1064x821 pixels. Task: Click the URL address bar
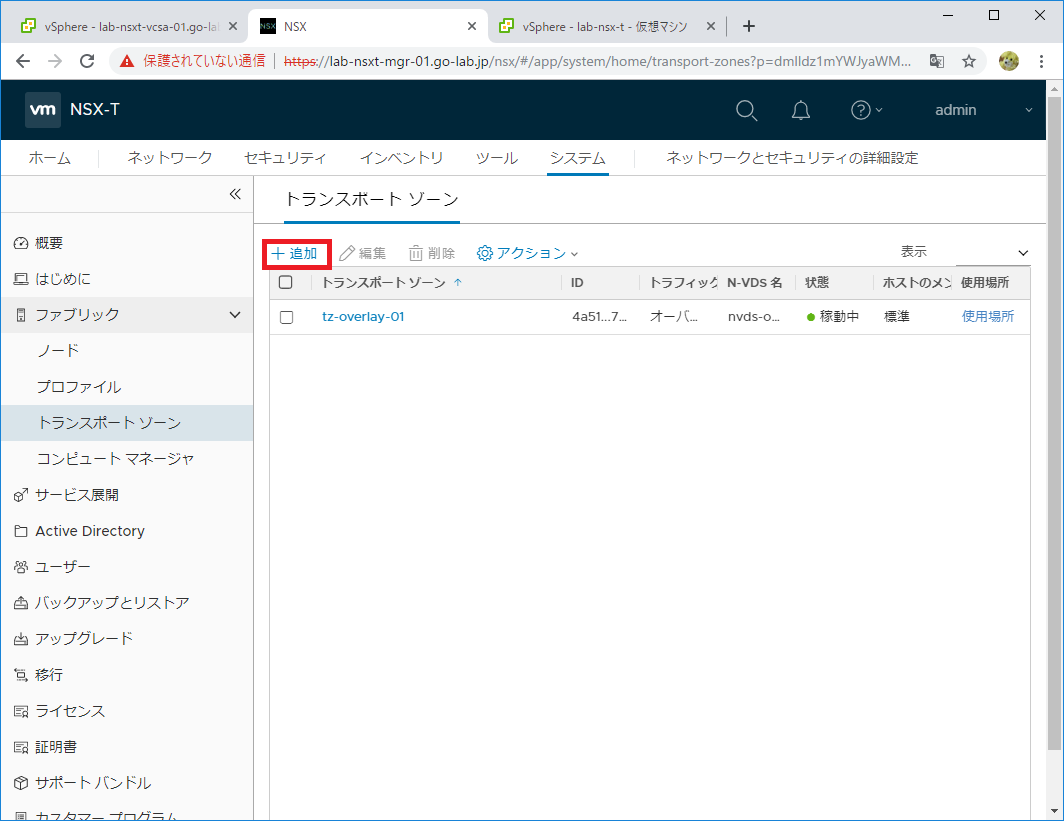click(597, 61)
